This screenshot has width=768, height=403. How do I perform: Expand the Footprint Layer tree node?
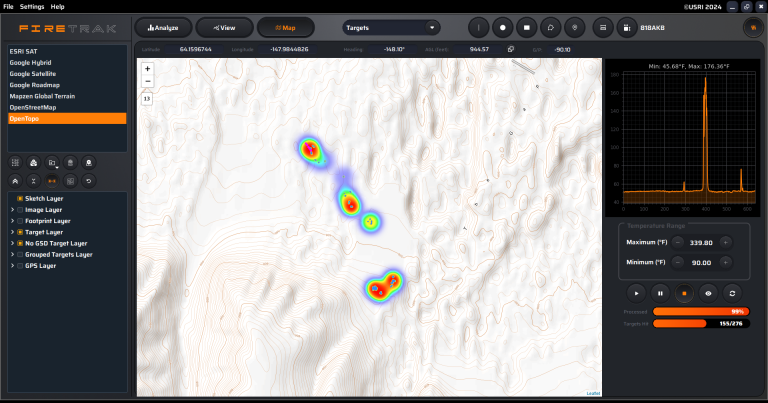click(x=12, y=221)
